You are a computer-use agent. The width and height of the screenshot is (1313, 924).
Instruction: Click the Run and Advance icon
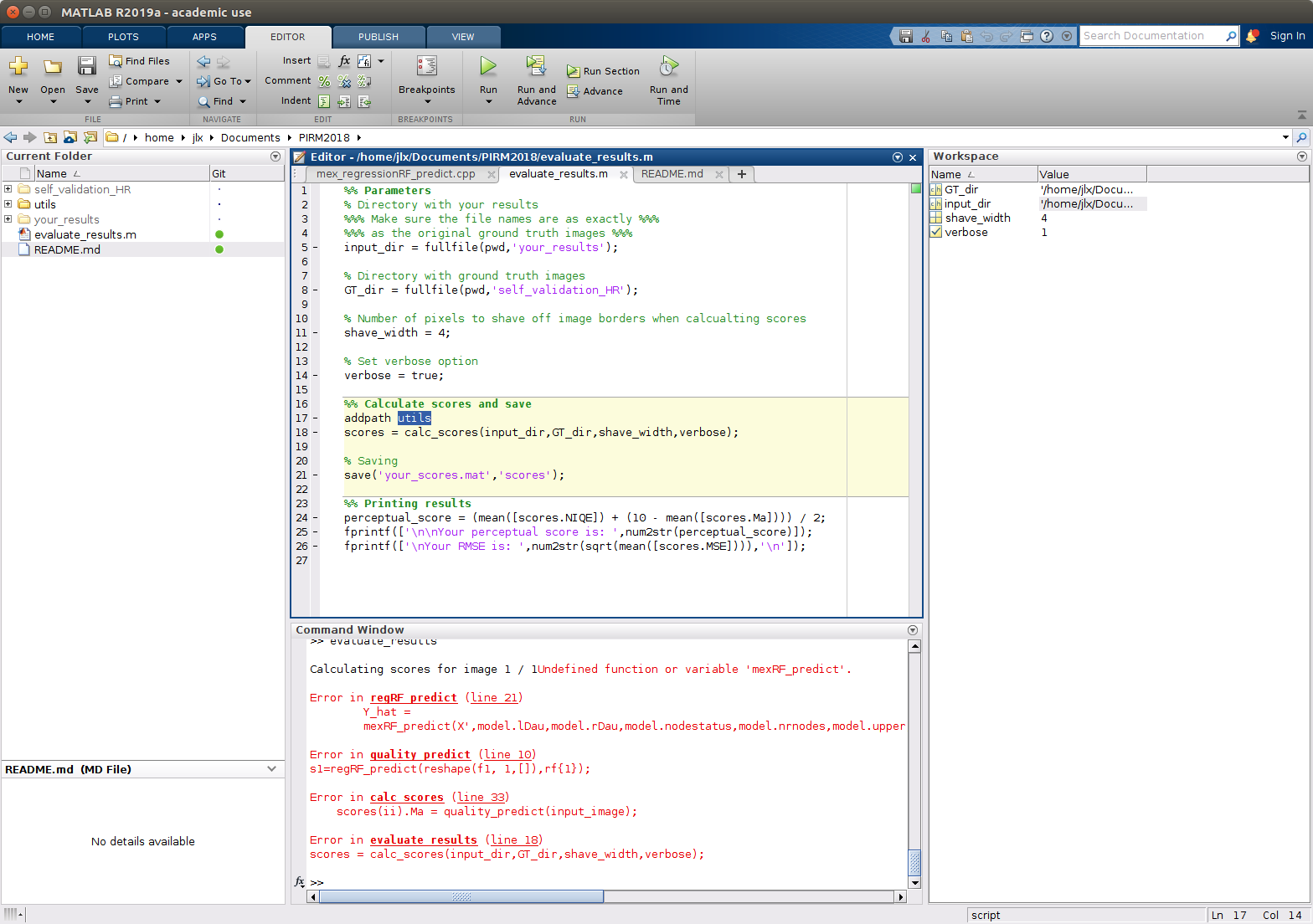pyautogui.click(x=536, y=66)
